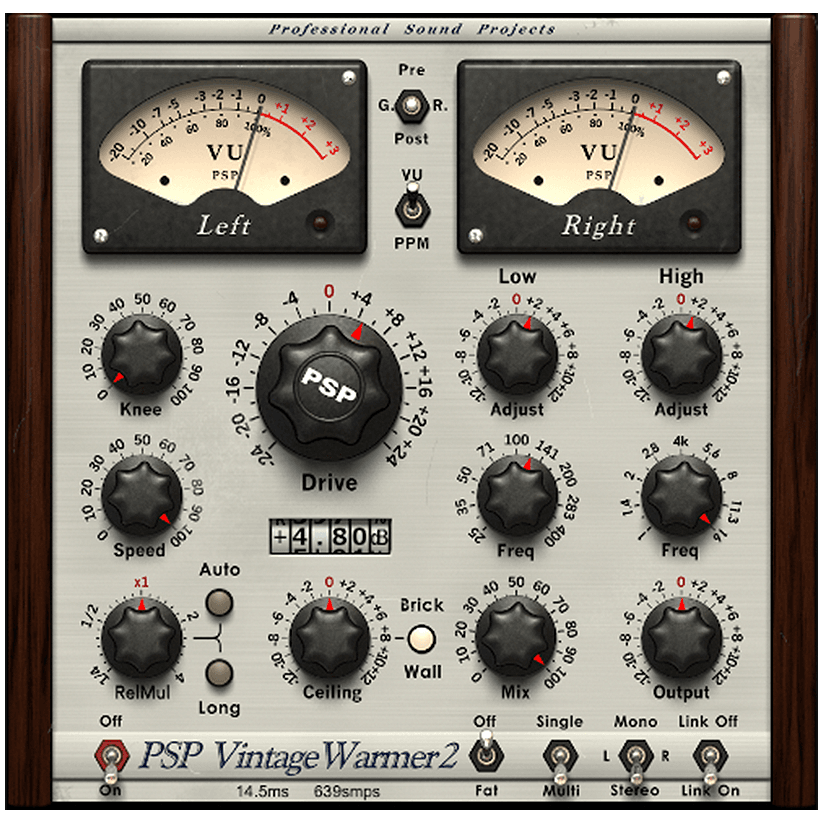
Task: Click the Pre label above switch
Action: tap(412, 70)
